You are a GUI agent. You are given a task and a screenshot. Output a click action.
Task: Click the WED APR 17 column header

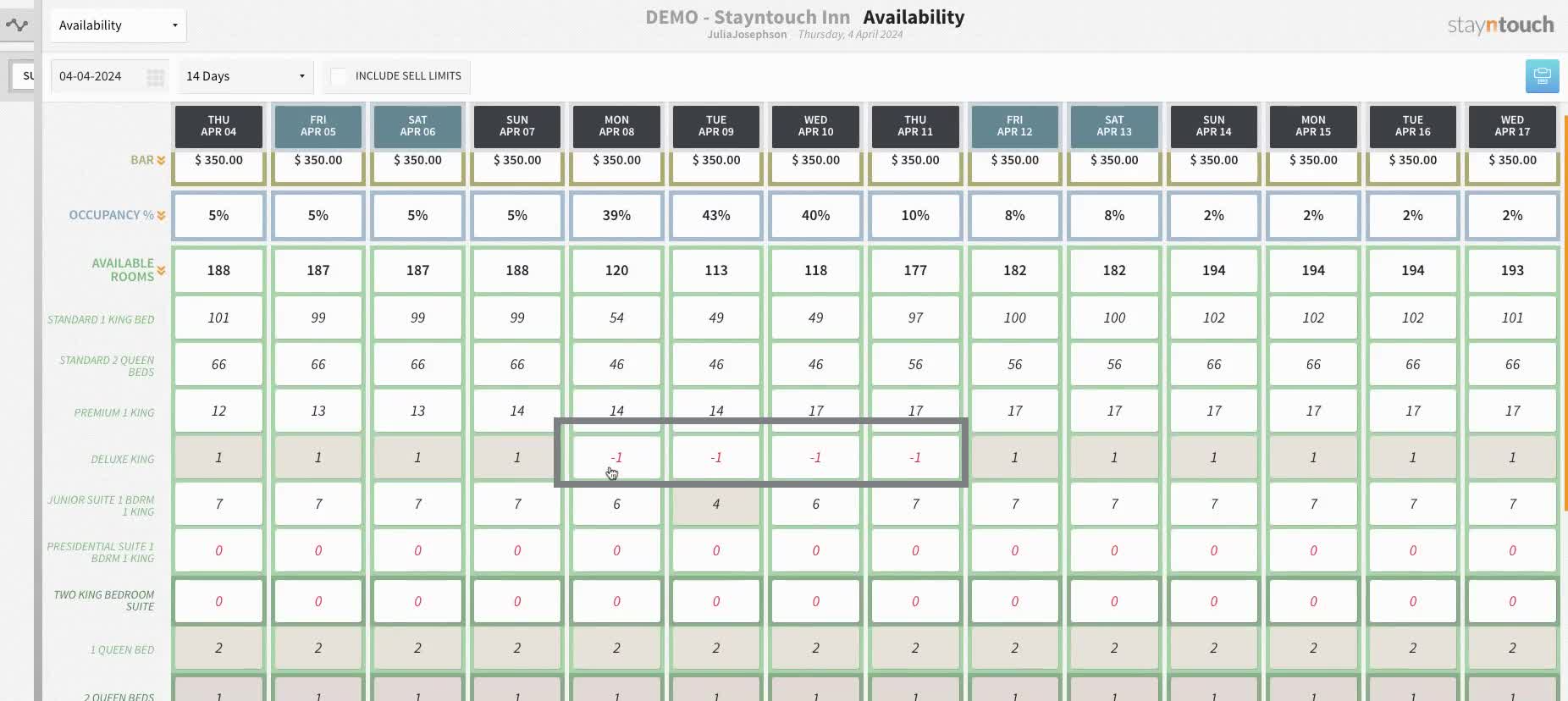click(x=1512, y=126)
